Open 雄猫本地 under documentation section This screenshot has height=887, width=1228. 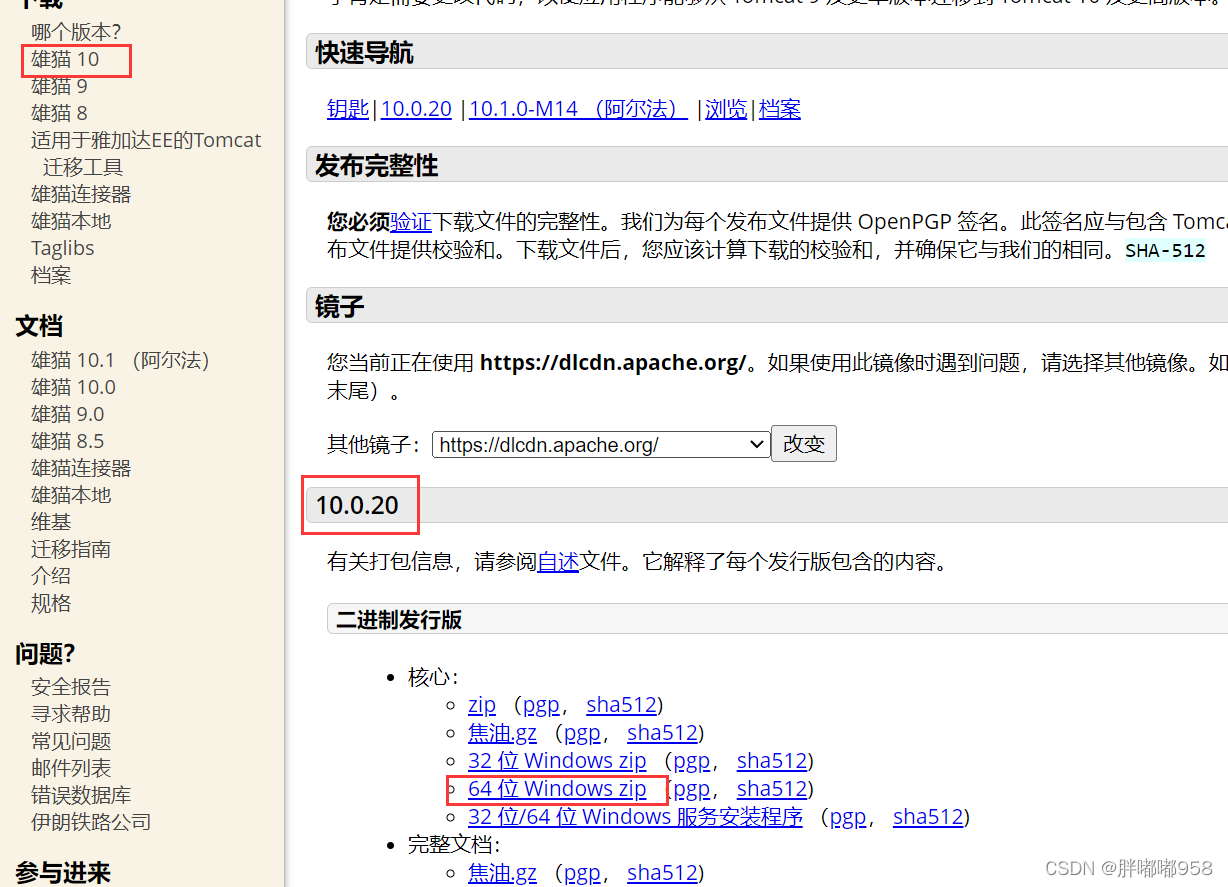pos(71,495)
